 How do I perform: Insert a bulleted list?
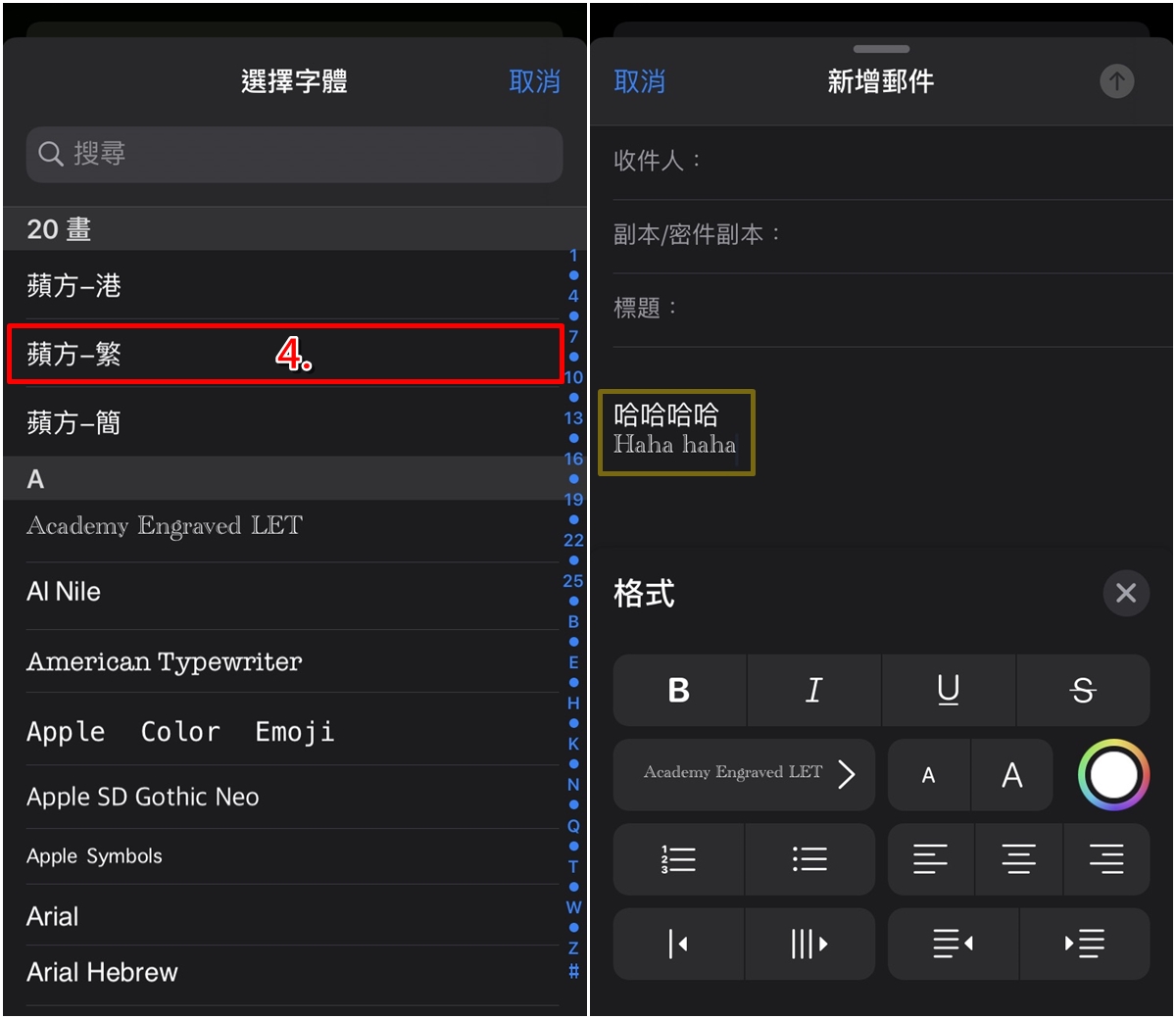click(809, 859)
